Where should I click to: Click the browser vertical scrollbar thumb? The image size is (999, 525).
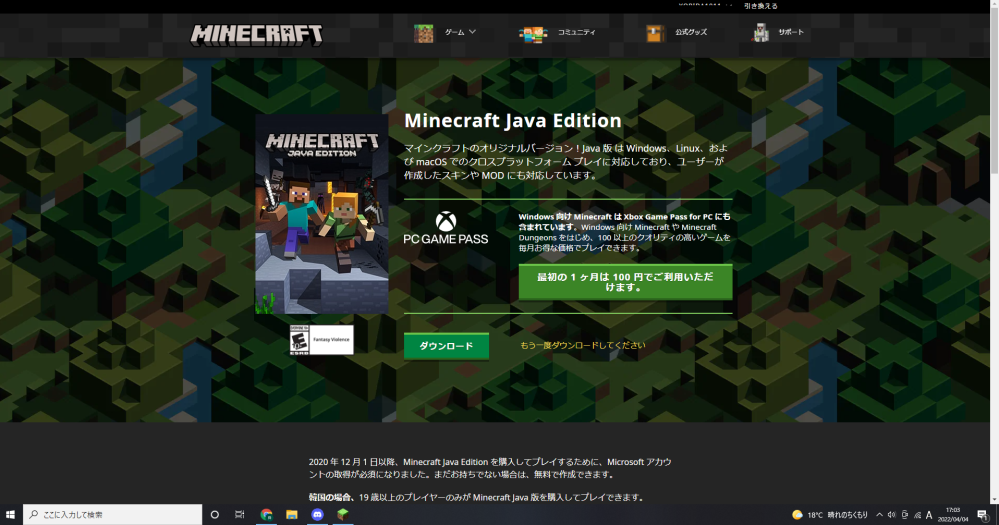tap(995, 89)
